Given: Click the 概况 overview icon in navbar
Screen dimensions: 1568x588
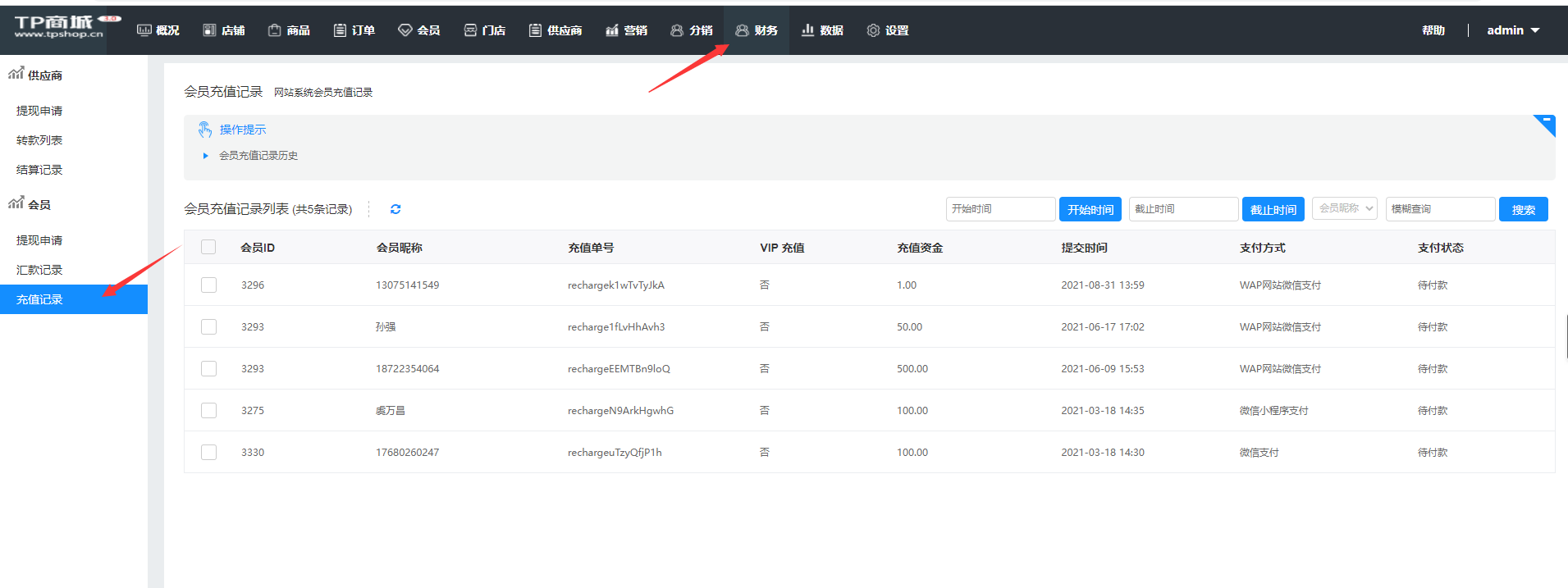Looking at the screenshot, I should coord(144,30).
